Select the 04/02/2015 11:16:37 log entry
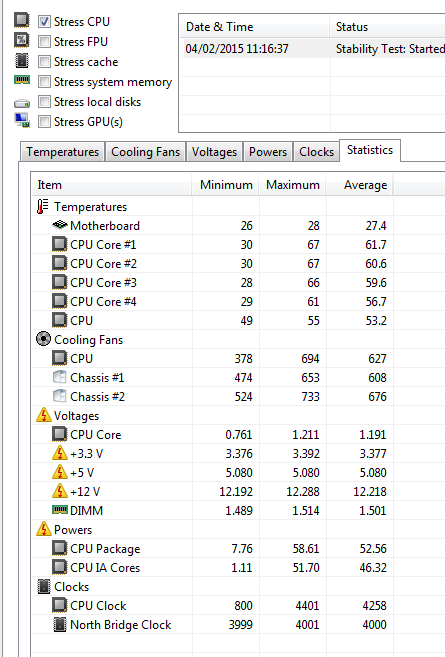Image resolution: width=445 pixels, height=657 pixels. tap(237, 49)
